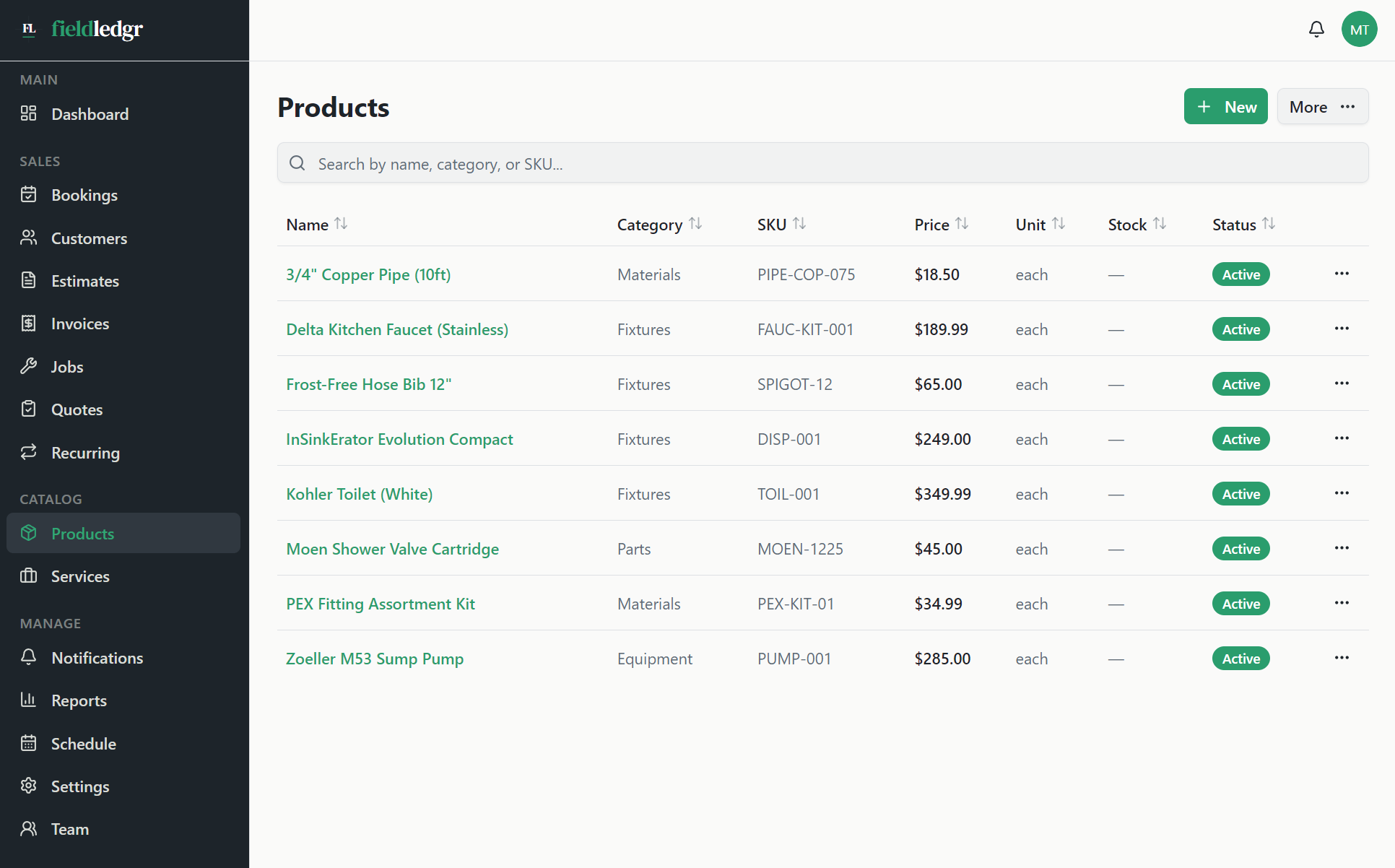The width and height of the screenshot is (1395, 868).
Task: Toggle sorting on the Status column
Action: [1243, 225]
